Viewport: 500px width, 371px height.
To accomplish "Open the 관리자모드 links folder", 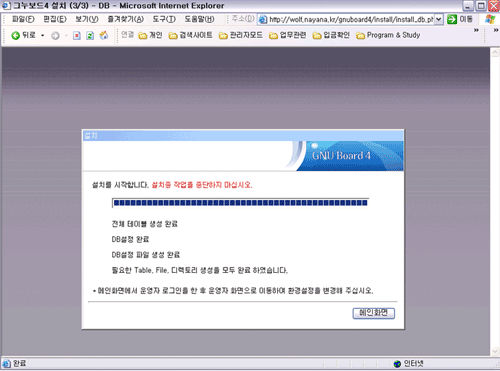I will point(240,35).
